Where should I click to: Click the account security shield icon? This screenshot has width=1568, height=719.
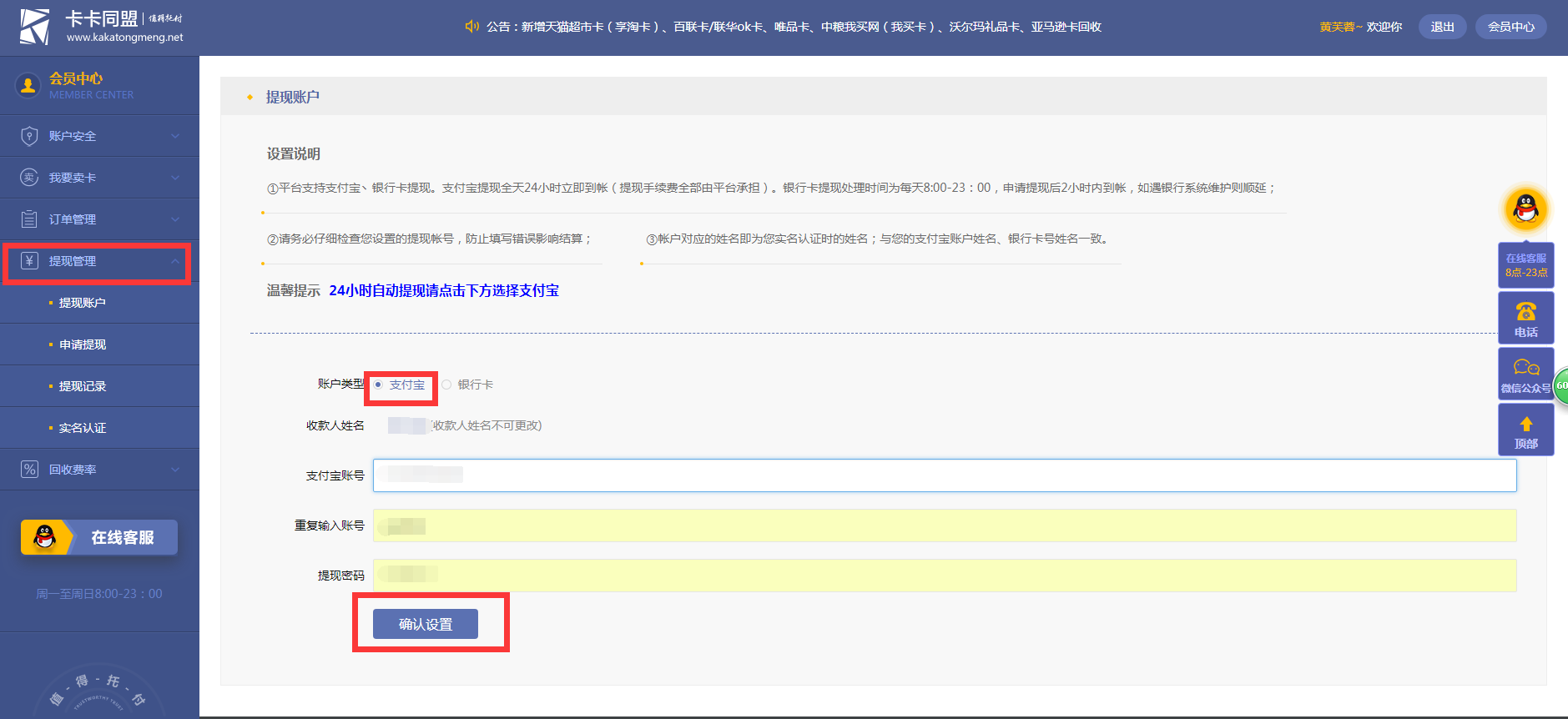pyautogui.click(x=29, y=136)
